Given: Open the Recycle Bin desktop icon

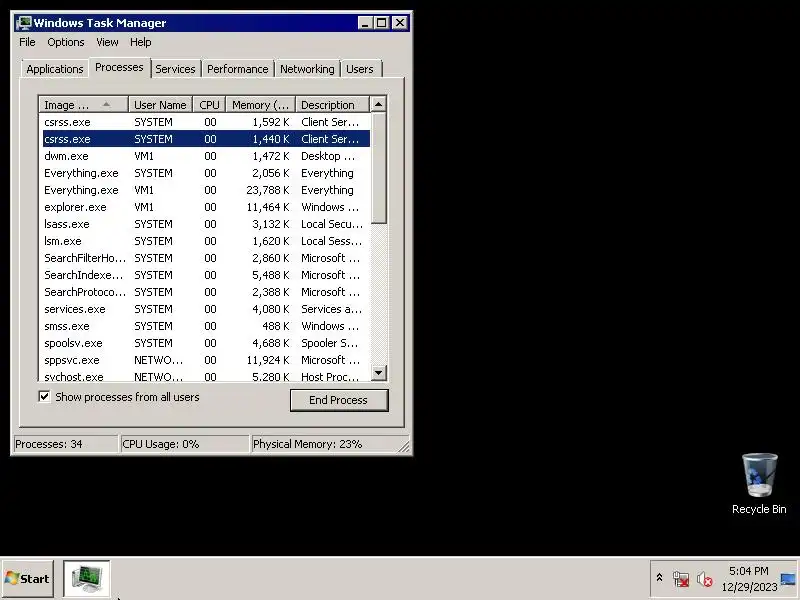Looking at the screenshot, I should [759, 483].
